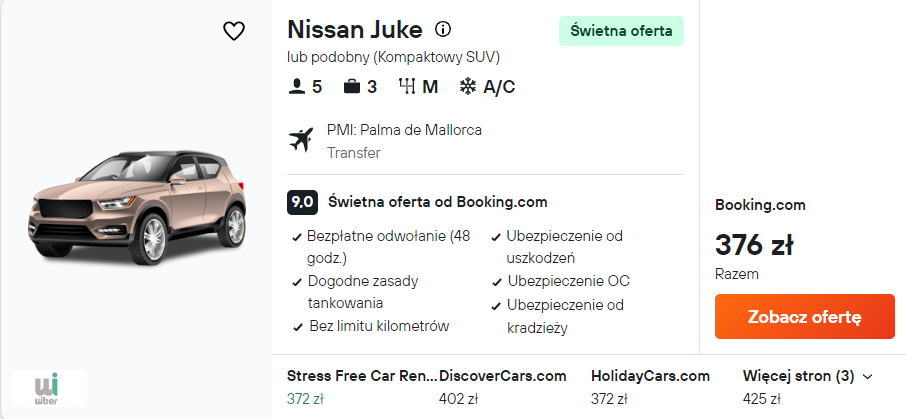
Task: Click the passenger seats icon
Action: point(296,87)
